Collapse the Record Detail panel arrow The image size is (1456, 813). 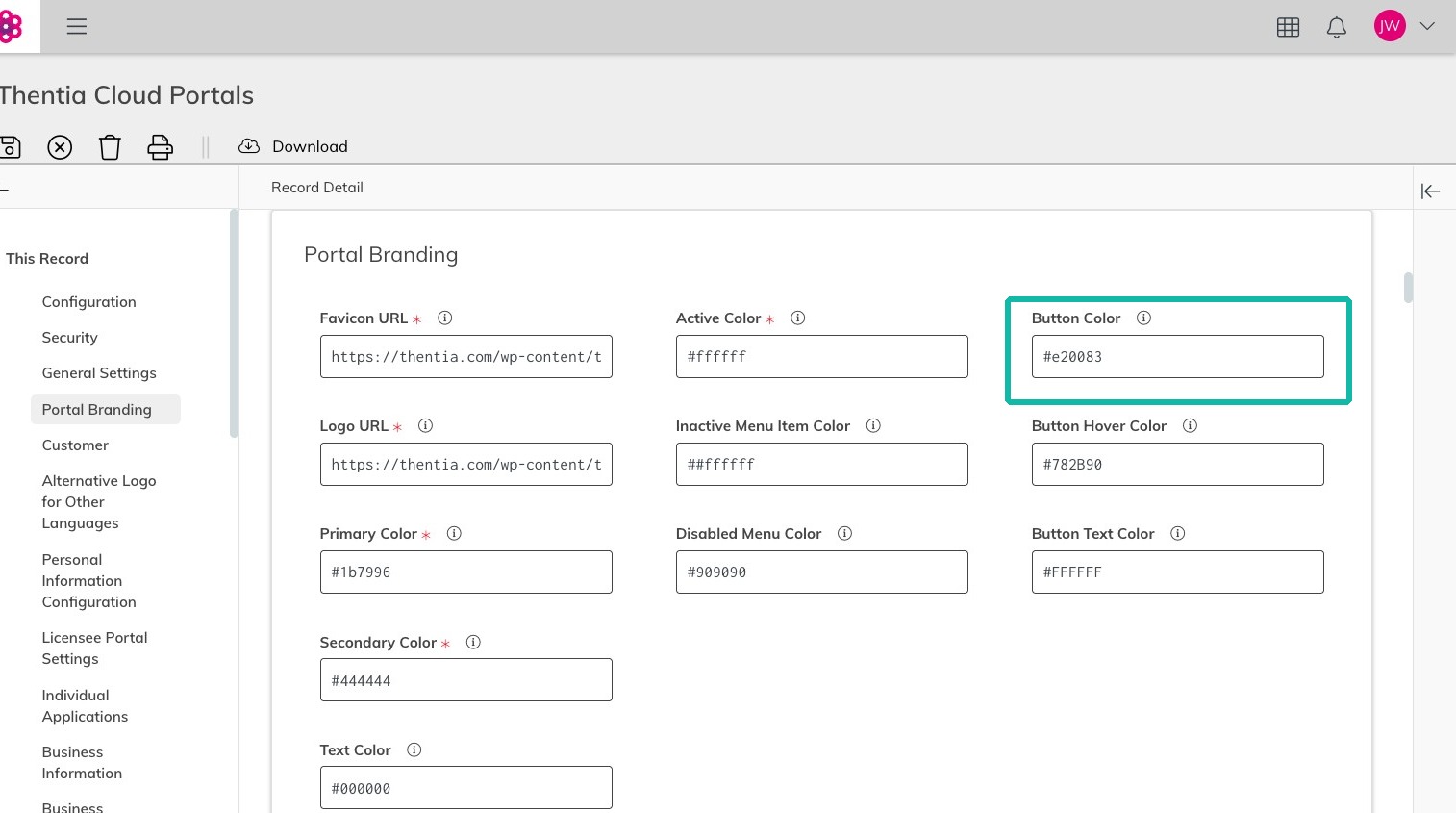(x=1430, y=191)
